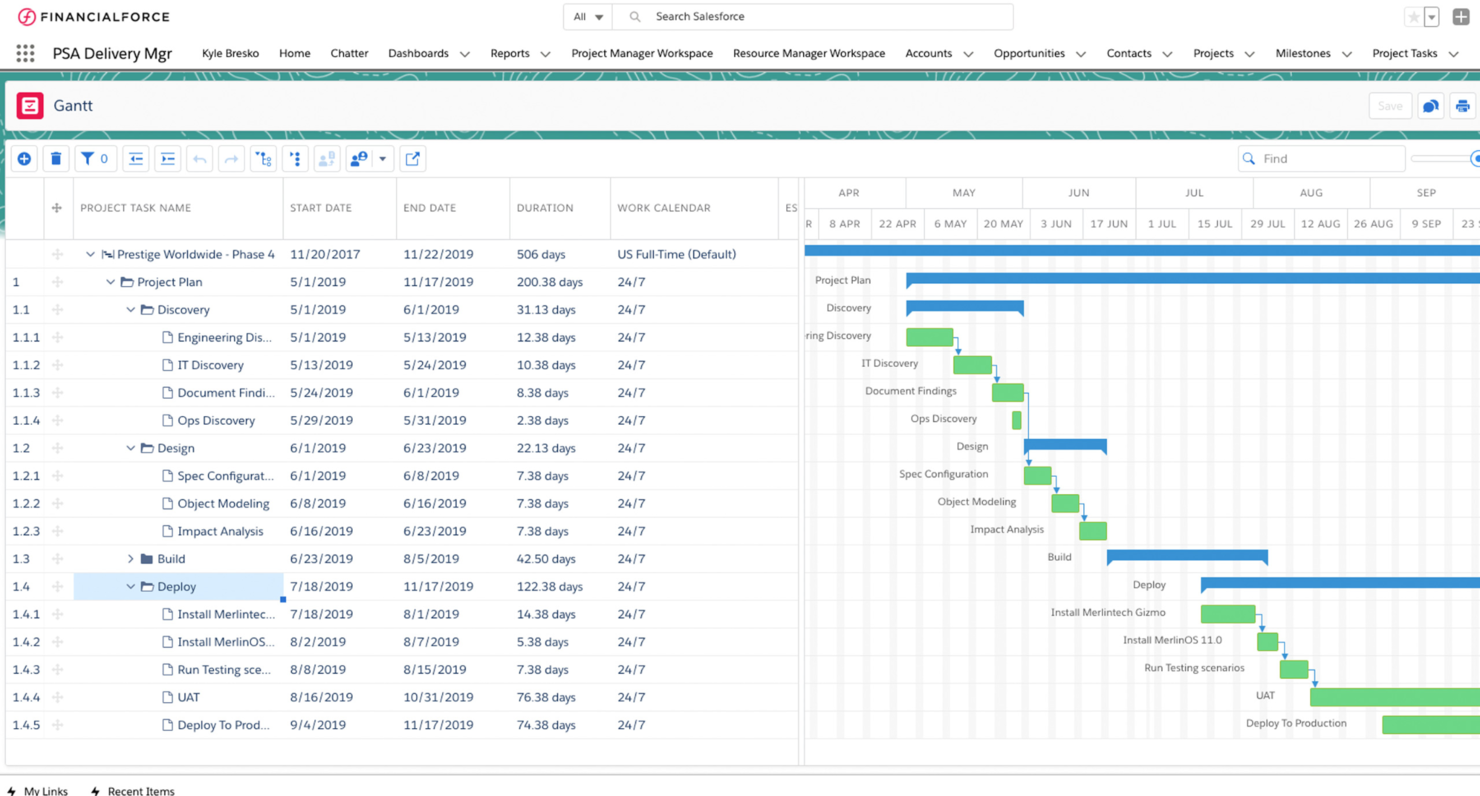Click the document icon beside Ops Discovery

[x=168, y=420]
